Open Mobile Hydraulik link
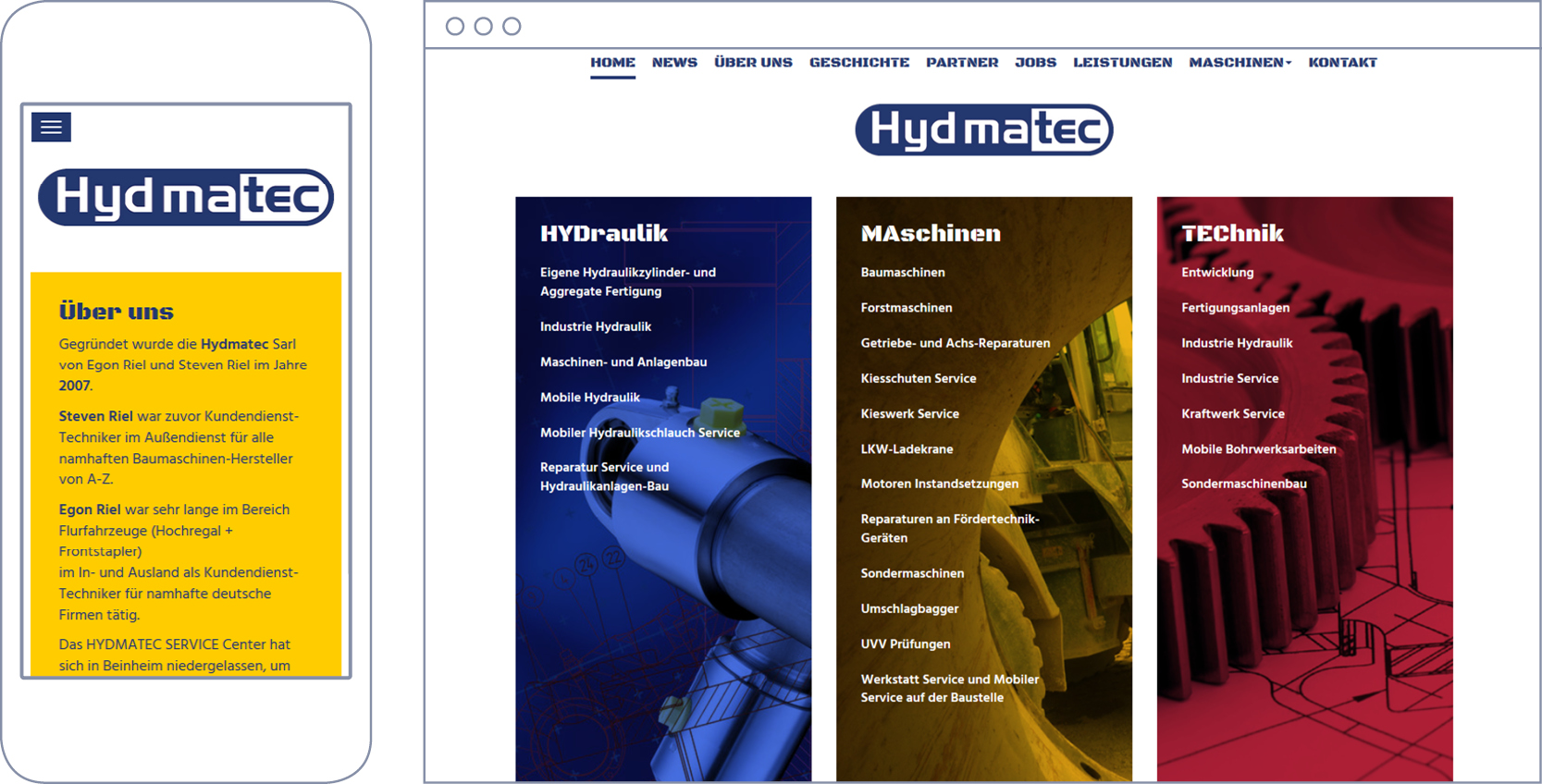The height and width of the screenshot is (784, 1542). point(590,398)
